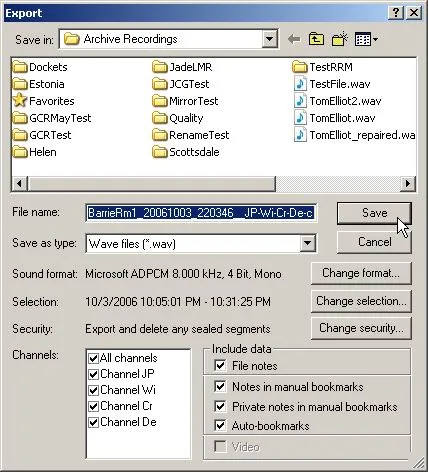Click the Save button
428x472 pixels.
click(x=374, y=213)
